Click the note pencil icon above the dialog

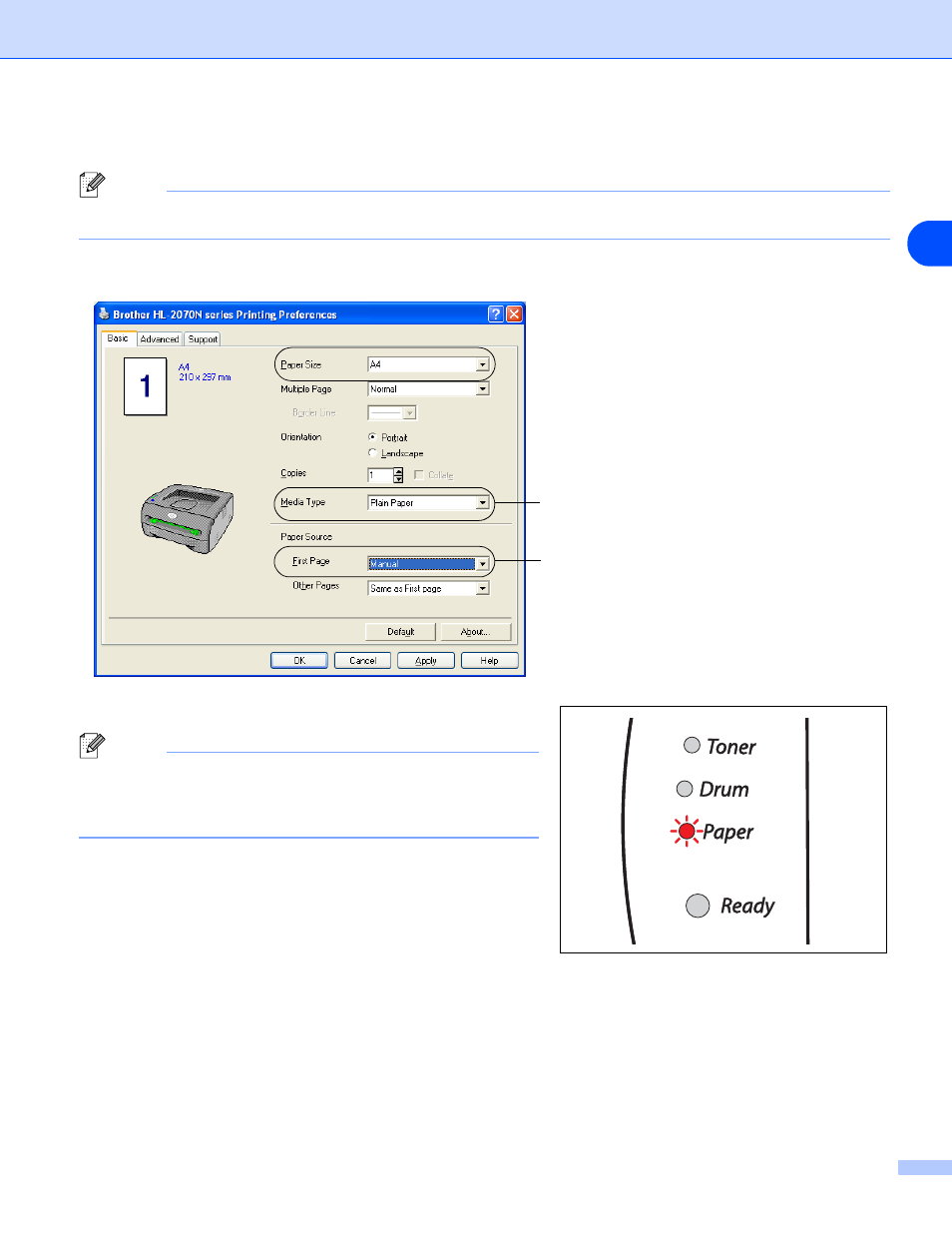pyautogui.click(x=92, y=185)
